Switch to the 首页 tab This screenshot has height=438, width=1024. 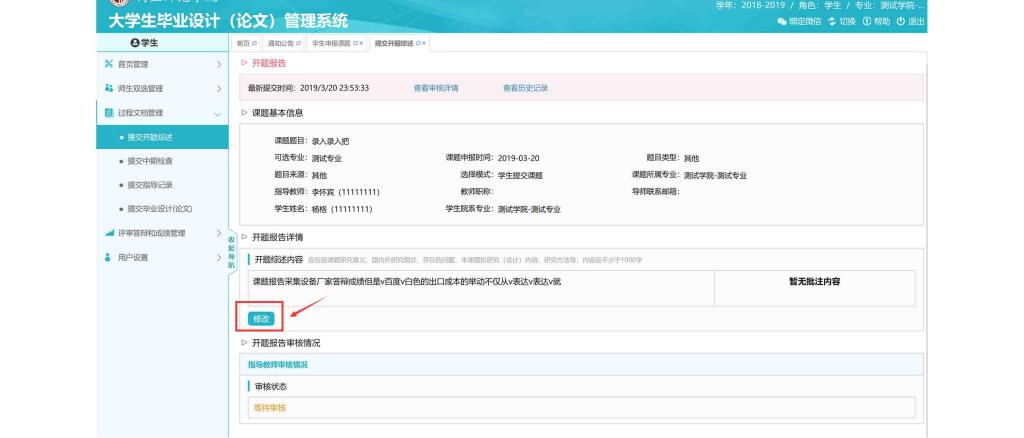[244, 44]
